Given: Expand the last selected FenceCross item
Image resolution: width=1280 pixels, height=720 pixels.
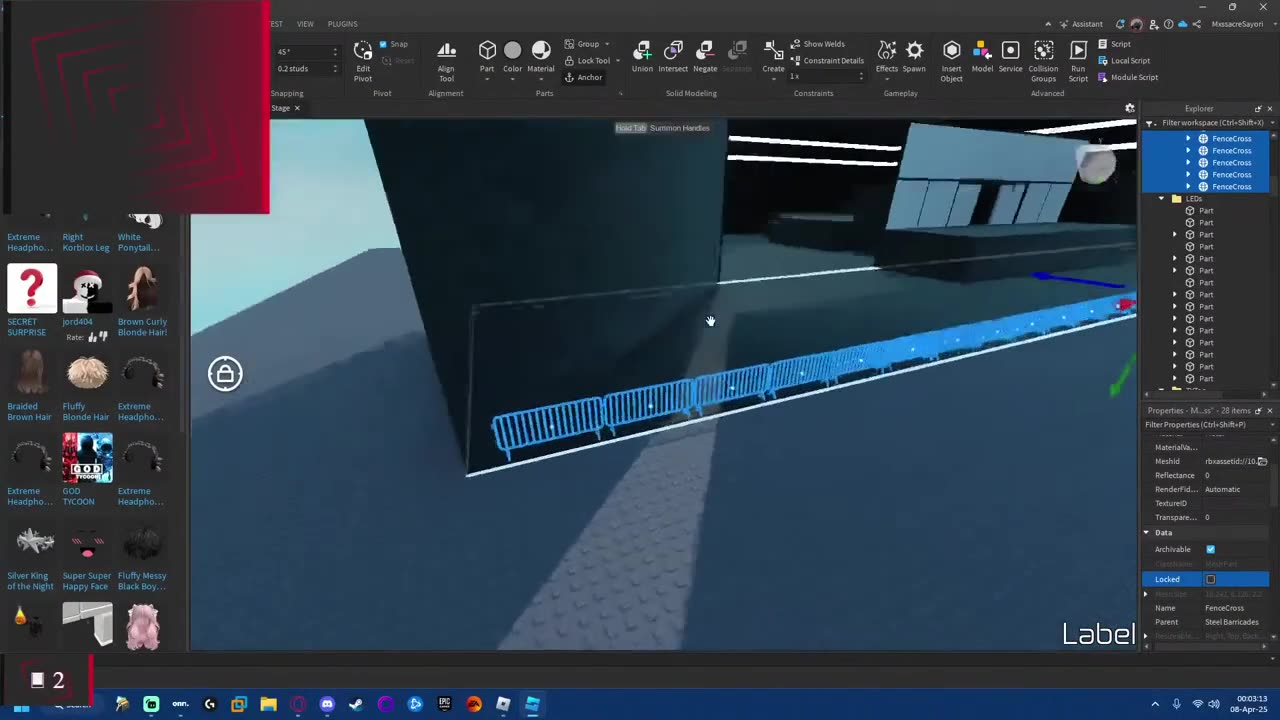Looking at the screenshot, I should coord(1188,187).
